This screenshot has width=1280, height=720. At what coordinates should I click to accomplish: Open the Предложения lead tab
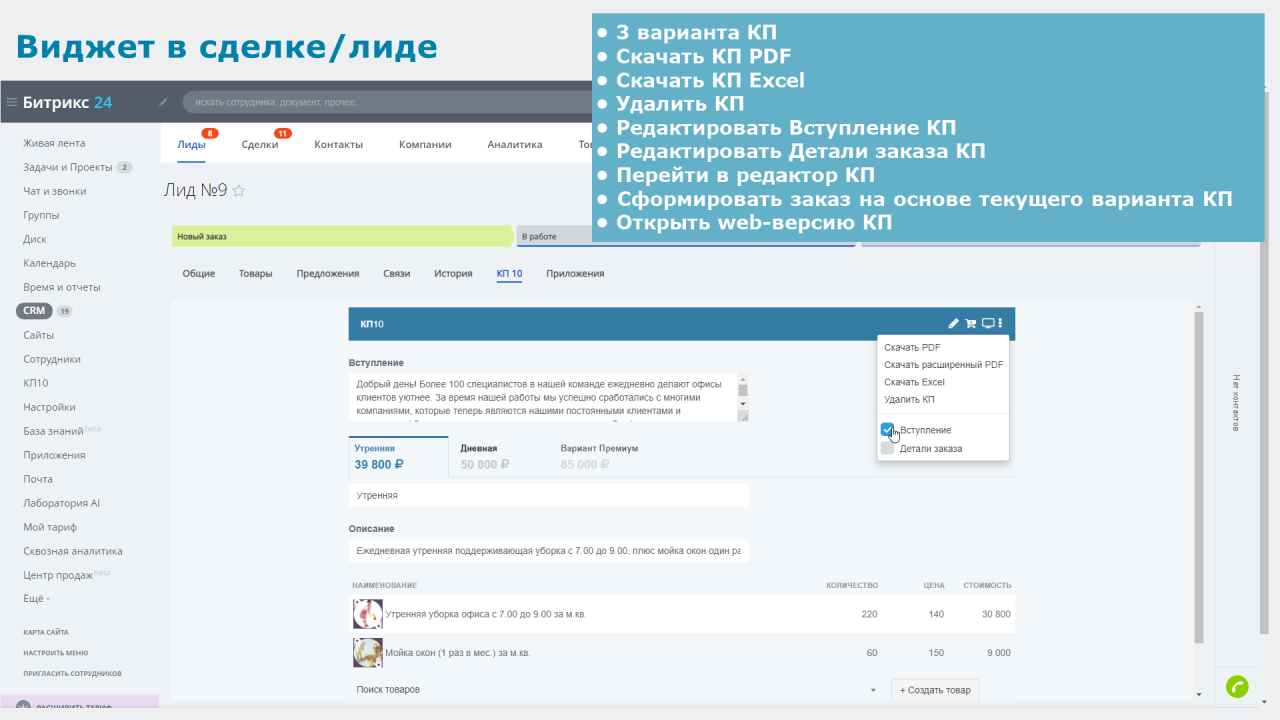point(328,273)
